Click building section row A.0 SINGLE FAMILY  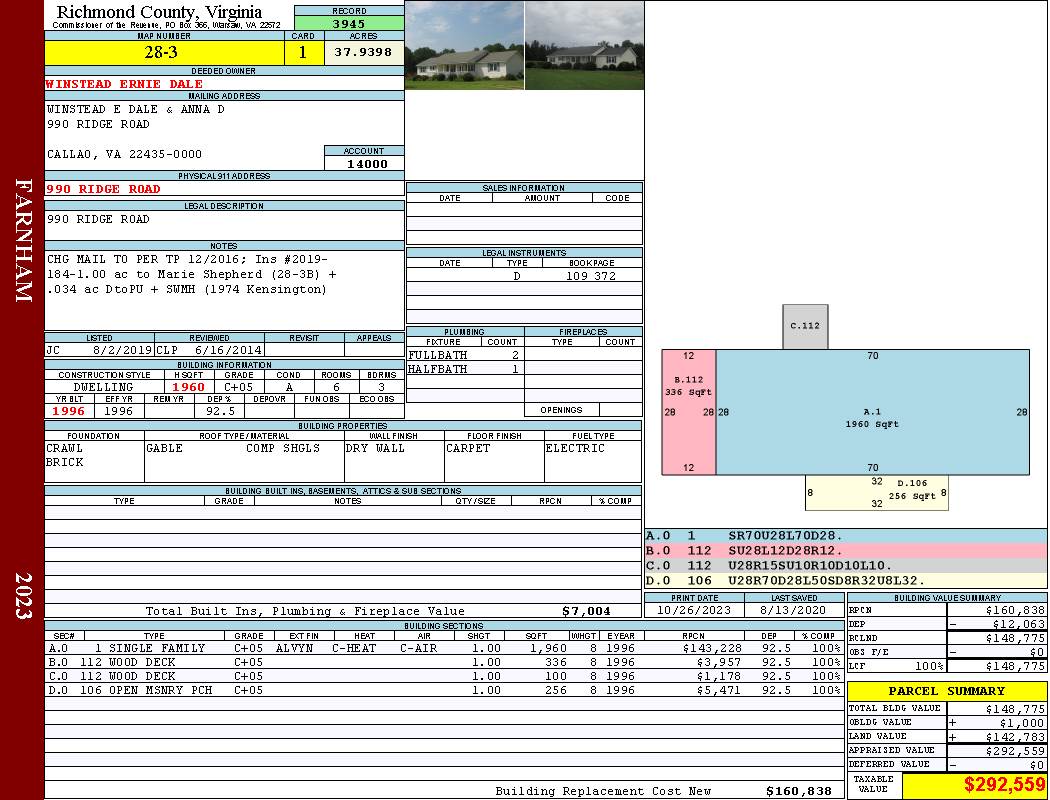click(x=443, y=648)
